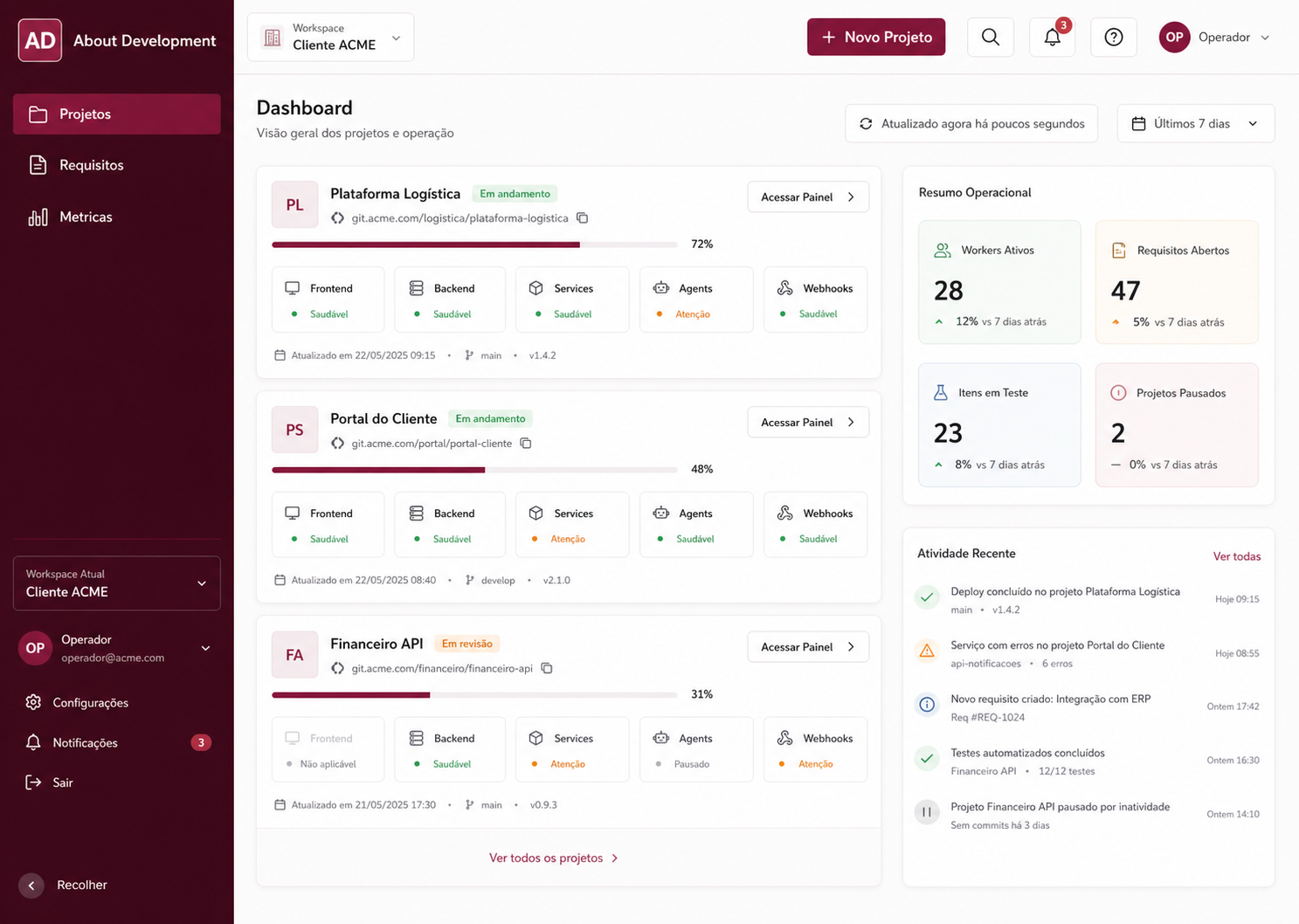The width and height of the screenshot is (1299, 924).
Task: Copy the Financeiro API repository URL
Action: point(547,668)
